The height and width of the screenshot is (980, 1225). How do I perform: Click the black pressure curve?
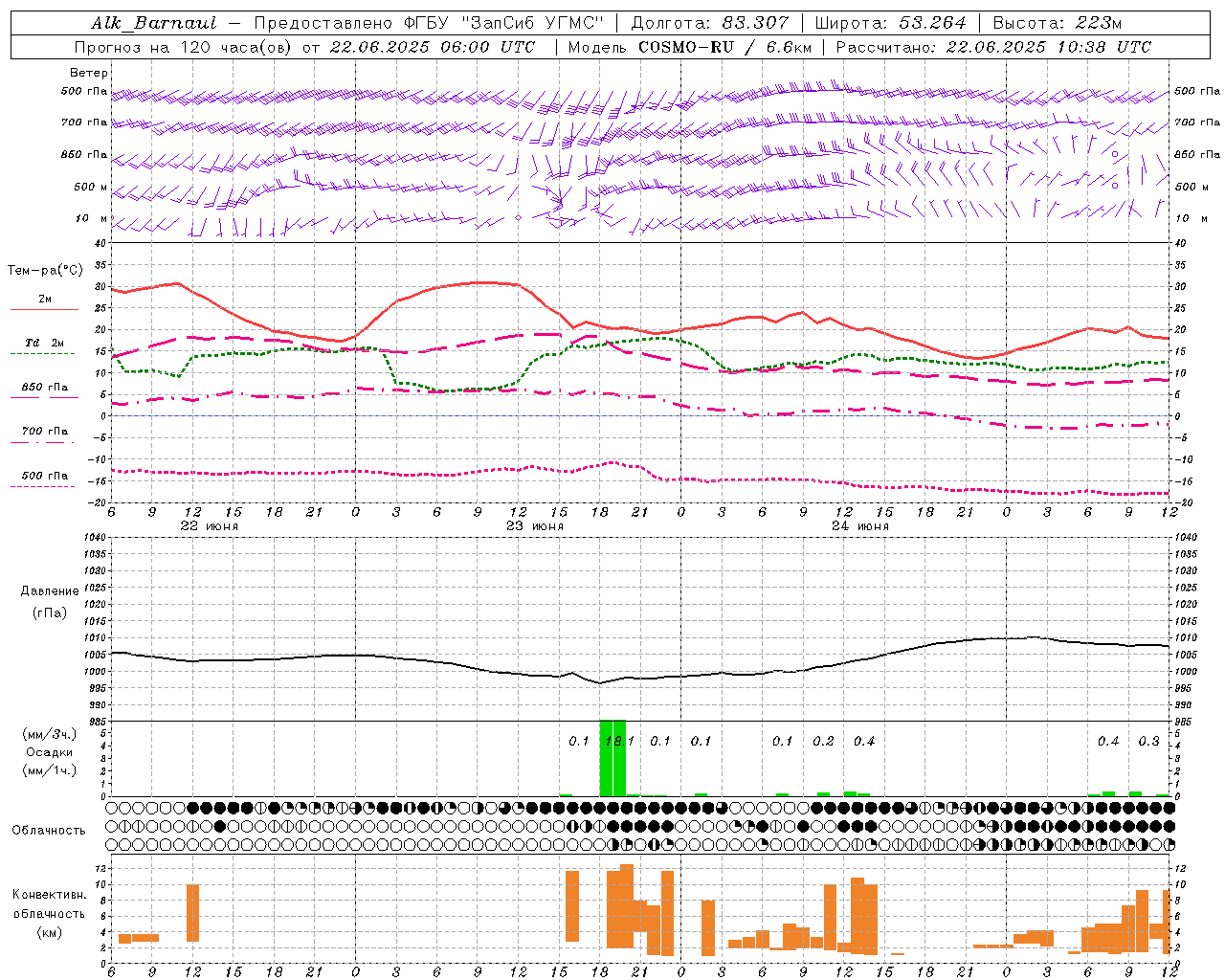[x=641, y=662]
